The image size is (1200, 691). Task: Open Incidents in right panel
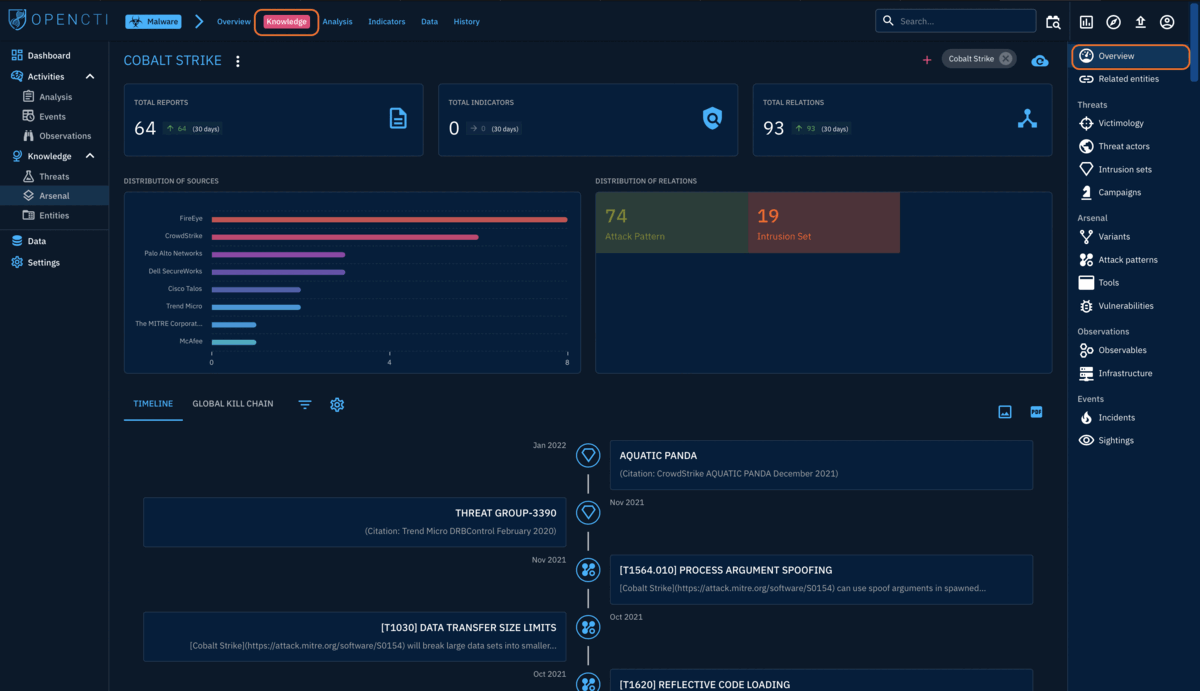(1131, 418)
